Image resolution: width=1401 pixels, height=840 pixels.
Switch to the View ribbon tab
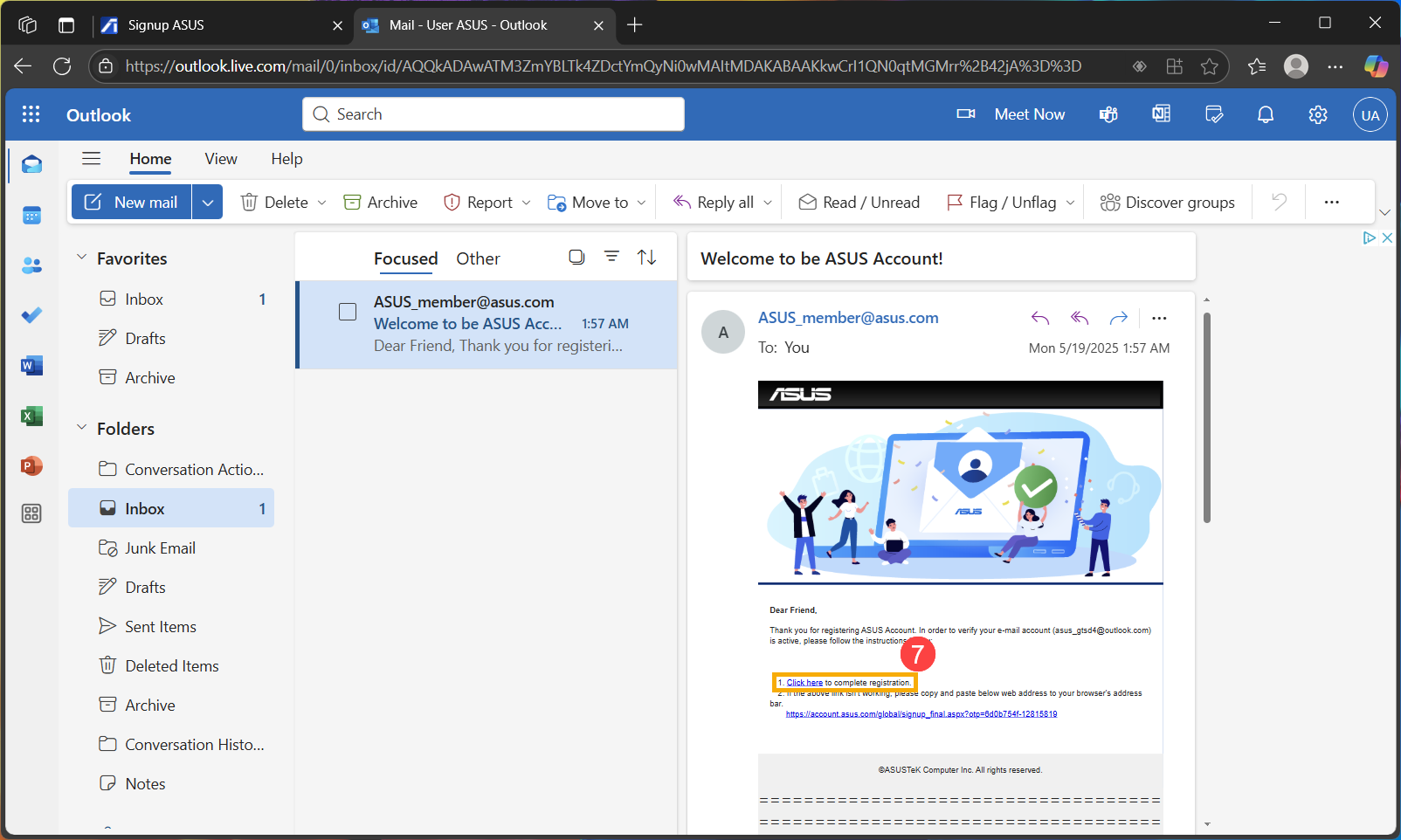pos(221,158)
